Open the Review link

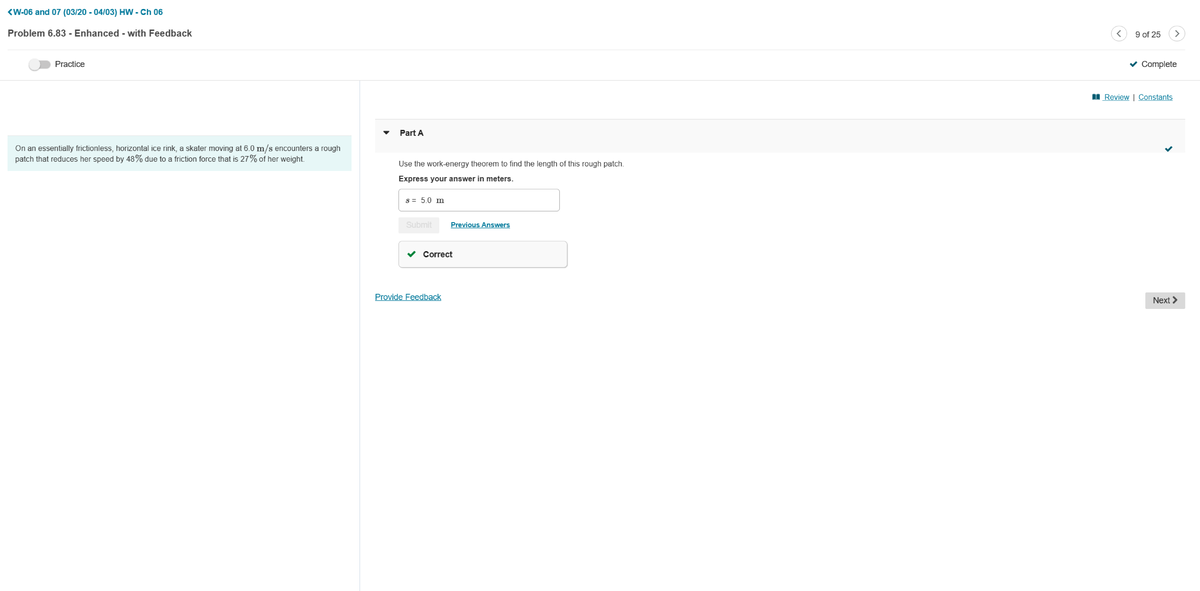coord(1116,97)
